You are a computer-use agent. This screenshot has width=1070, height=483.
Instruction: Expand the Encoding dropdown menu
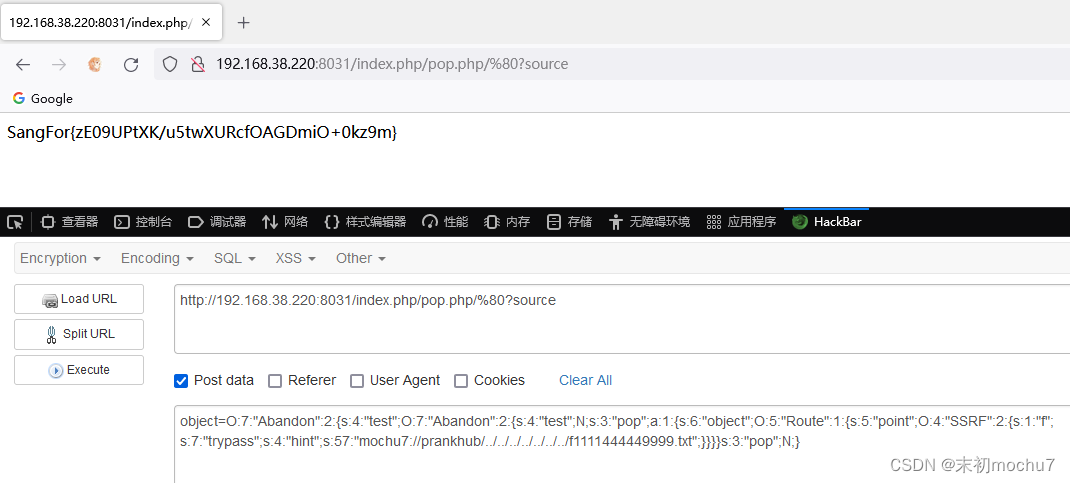coord(157,259)
